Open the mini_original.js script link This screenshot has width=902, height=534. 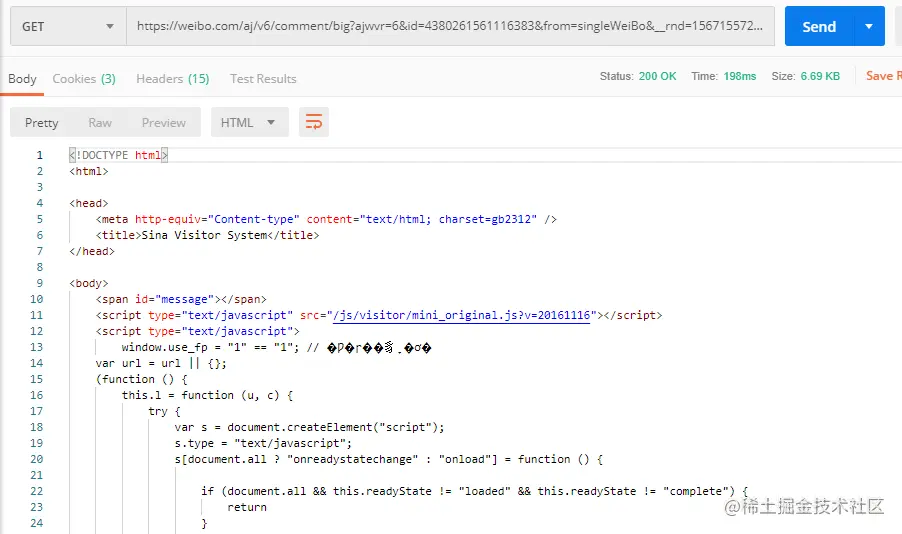(461, 315)
